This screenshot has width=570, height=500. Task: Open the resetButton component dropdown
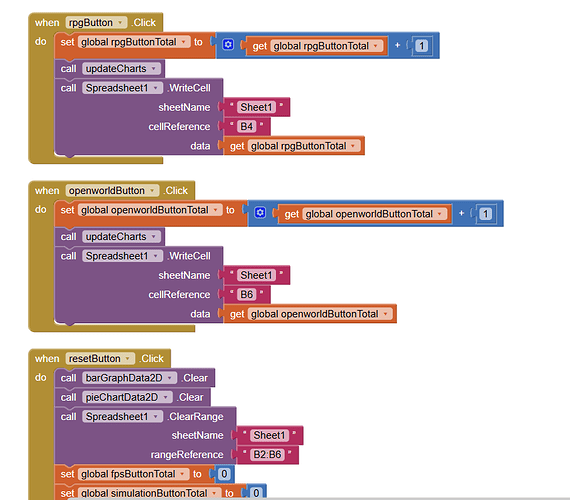pyautogui.click(x=128, y=359)
